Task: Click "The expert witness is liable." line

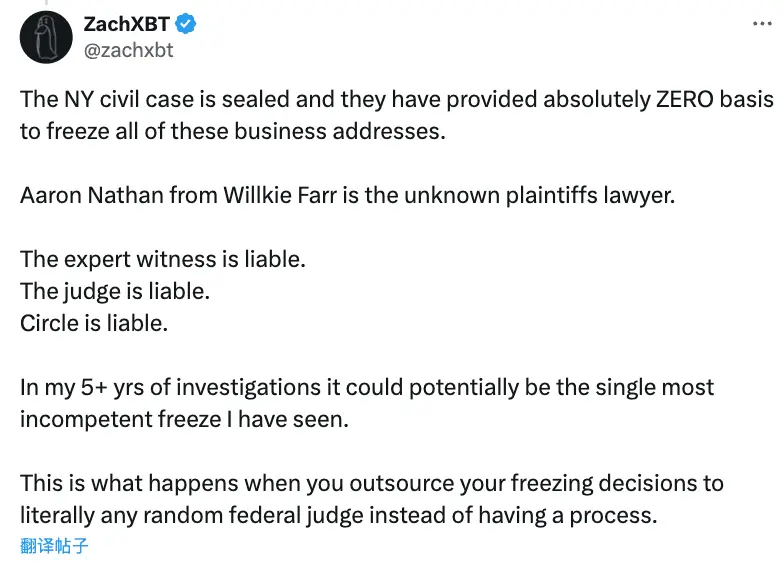Action: [x=162, y=259]
